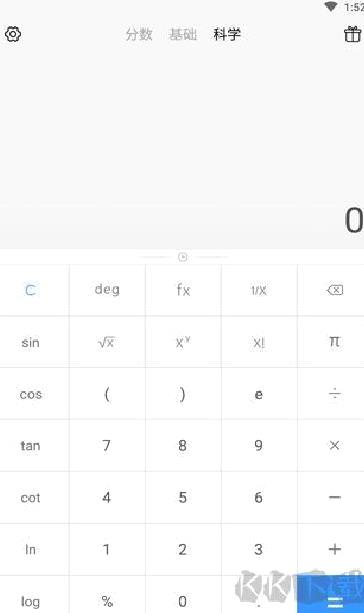Insert the pi constant
This screenshot has width=364, height=613.
334,342
